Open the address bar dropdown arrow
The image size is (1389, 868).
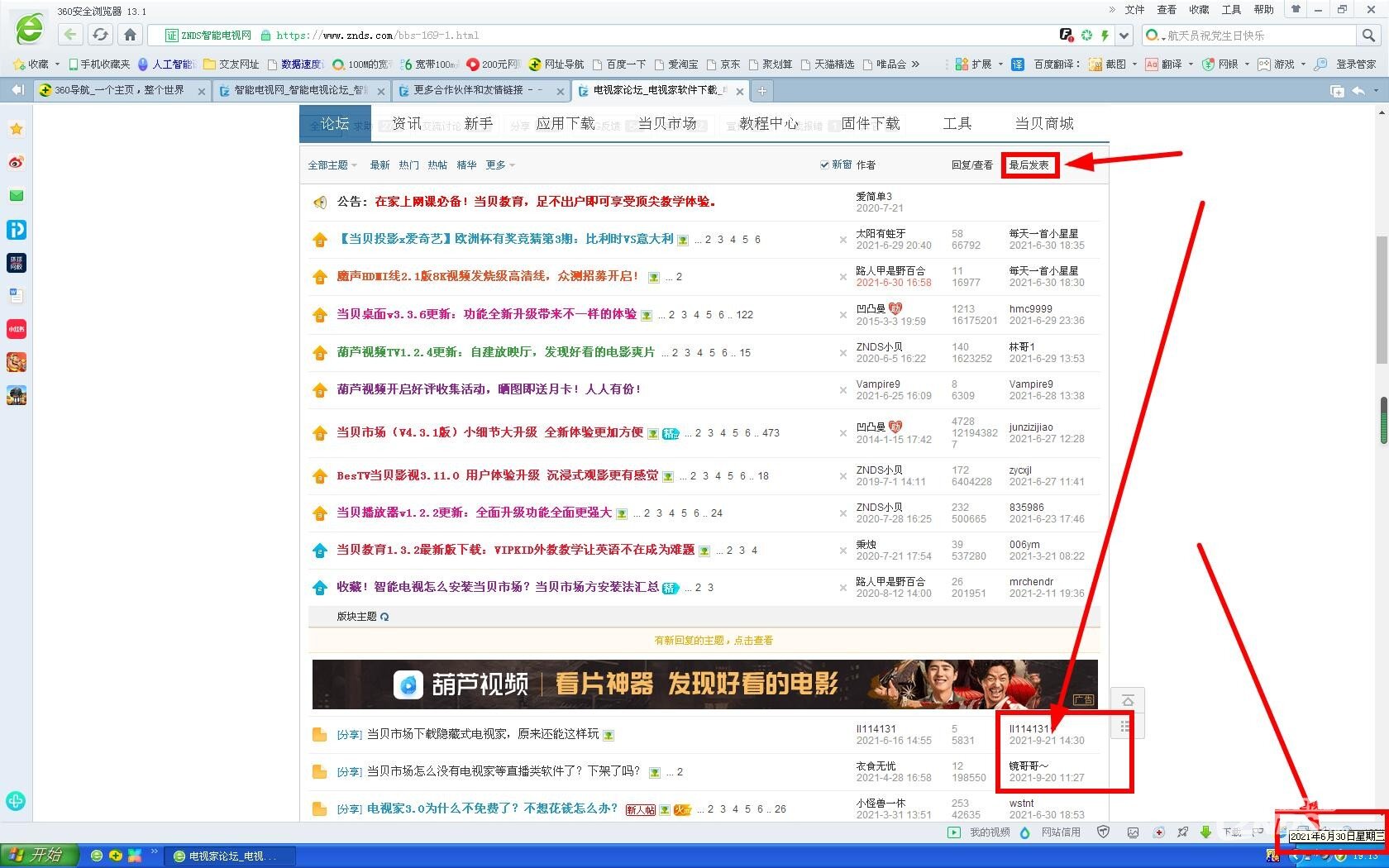(1124, 36)
